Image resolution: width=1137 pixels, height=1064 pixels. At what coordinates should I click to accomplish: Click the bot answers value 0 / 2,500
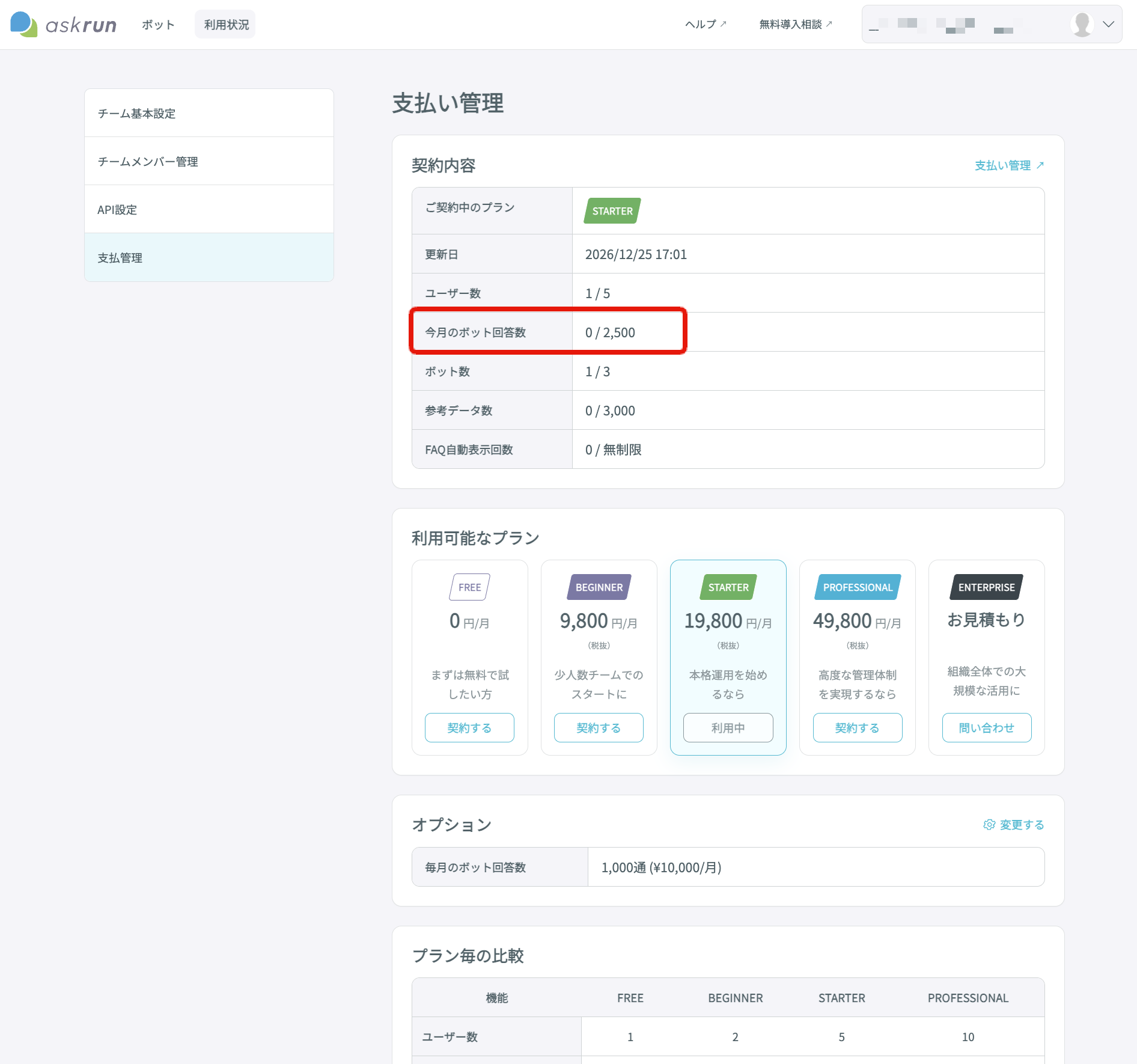tap(610, 332)
